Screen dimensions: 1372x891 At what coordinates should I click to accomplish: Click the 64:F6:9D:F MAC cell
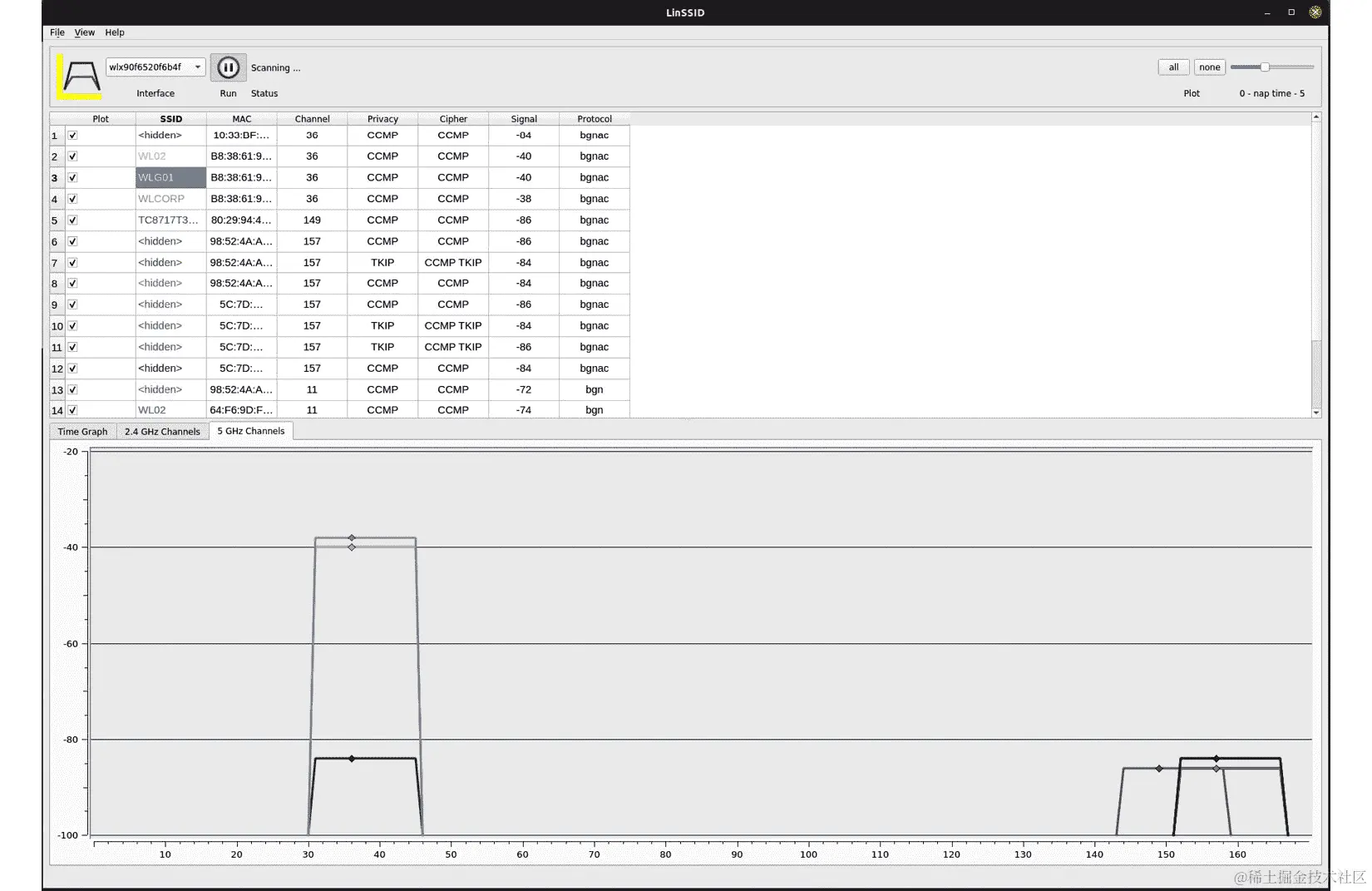242,410
